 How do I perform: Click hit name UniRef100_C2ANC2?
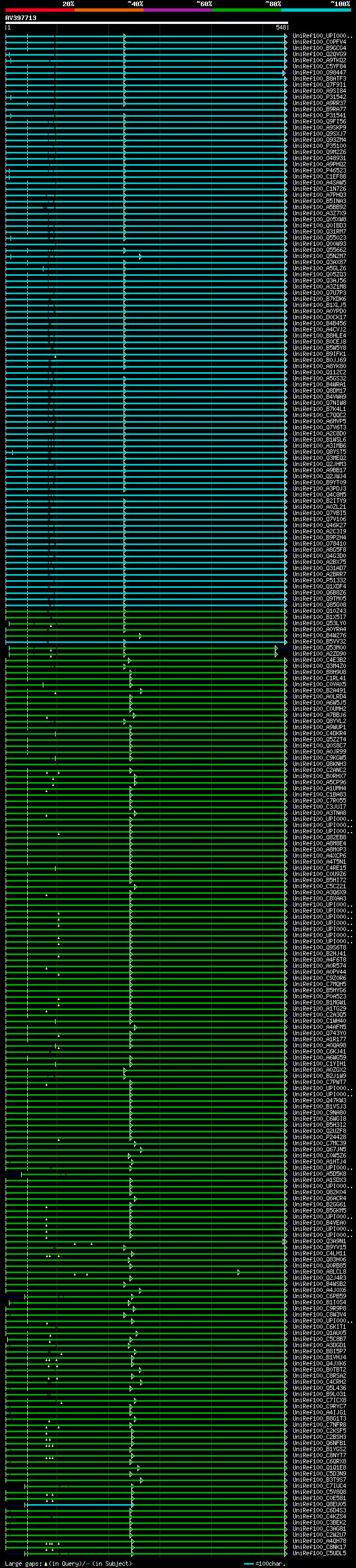click(x=319, y=769)
